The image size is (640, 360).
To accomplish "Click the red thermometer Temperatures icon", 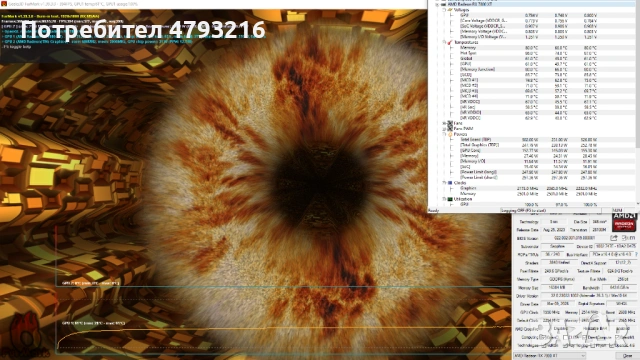I will tap(450, 42).
